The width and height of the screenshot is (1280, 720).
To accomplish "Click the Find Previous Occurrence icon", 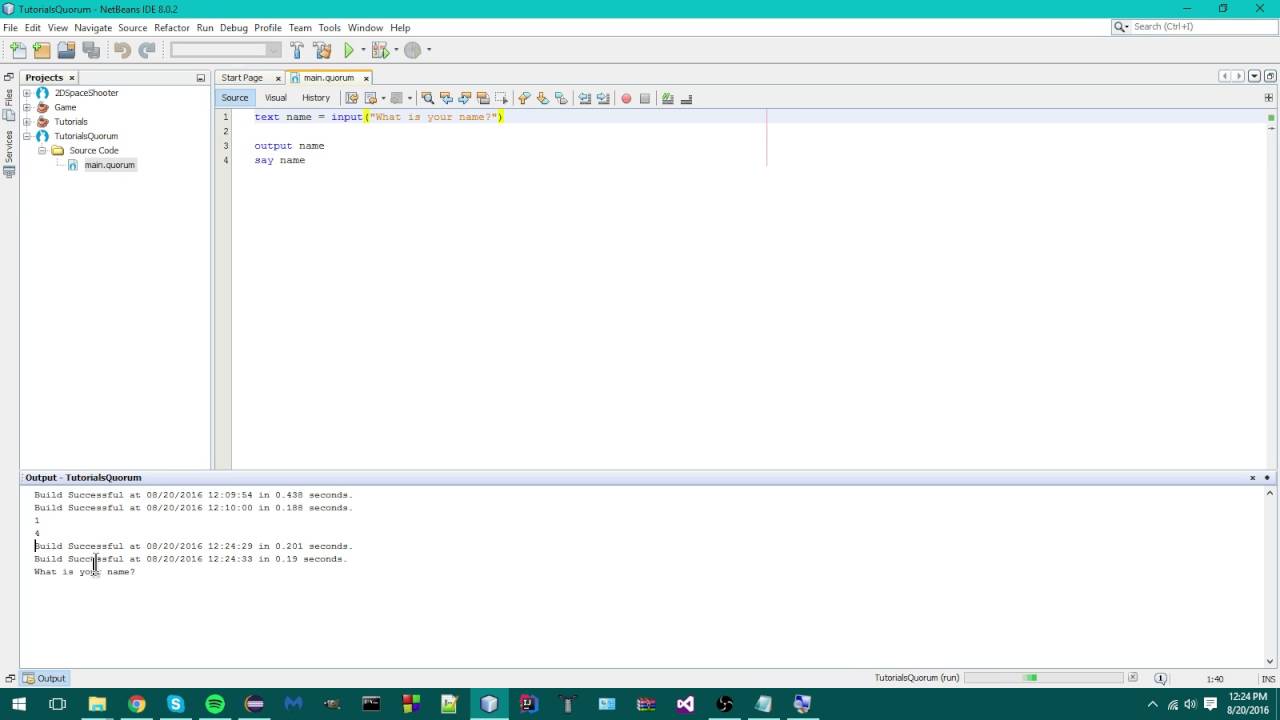I will (446, 98).
